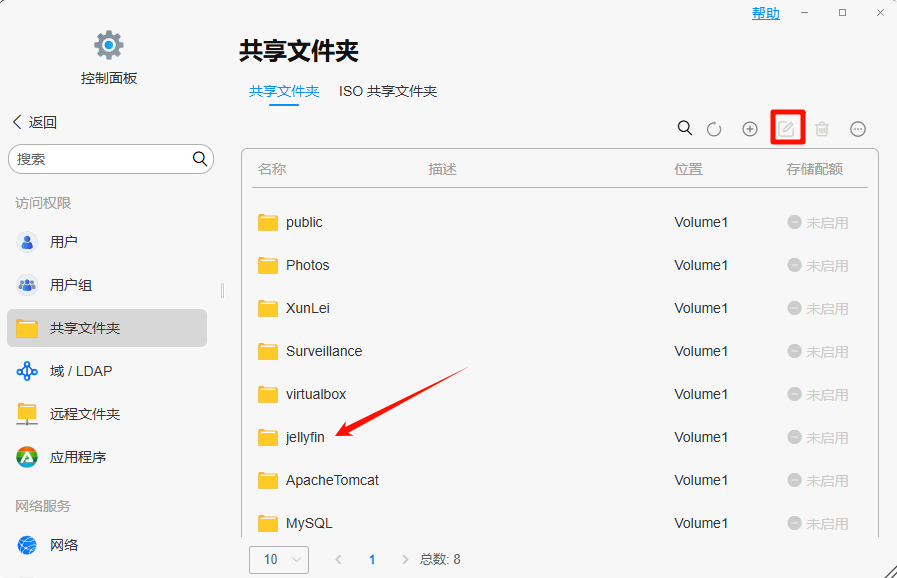Sort by 存储配额 column header
The image size is (897, 578).
pos(814,169)
